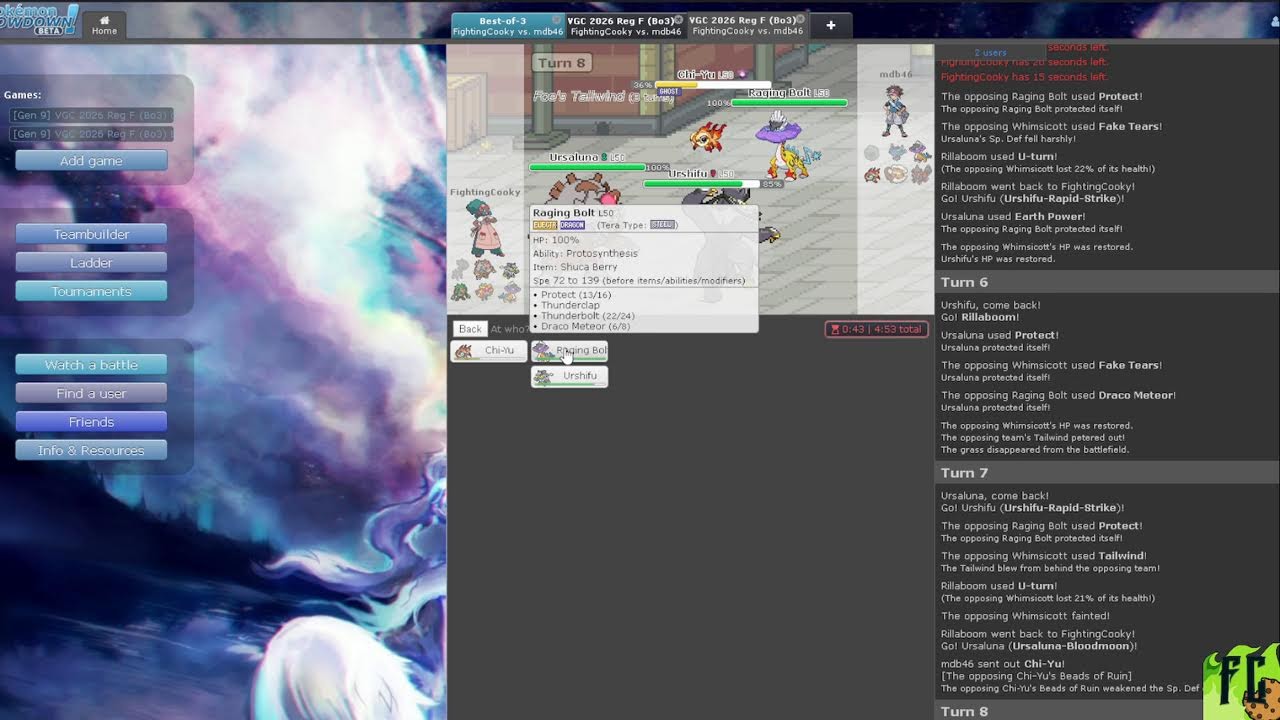Click the '2 users' header above the chat

(x=990, y=52)
